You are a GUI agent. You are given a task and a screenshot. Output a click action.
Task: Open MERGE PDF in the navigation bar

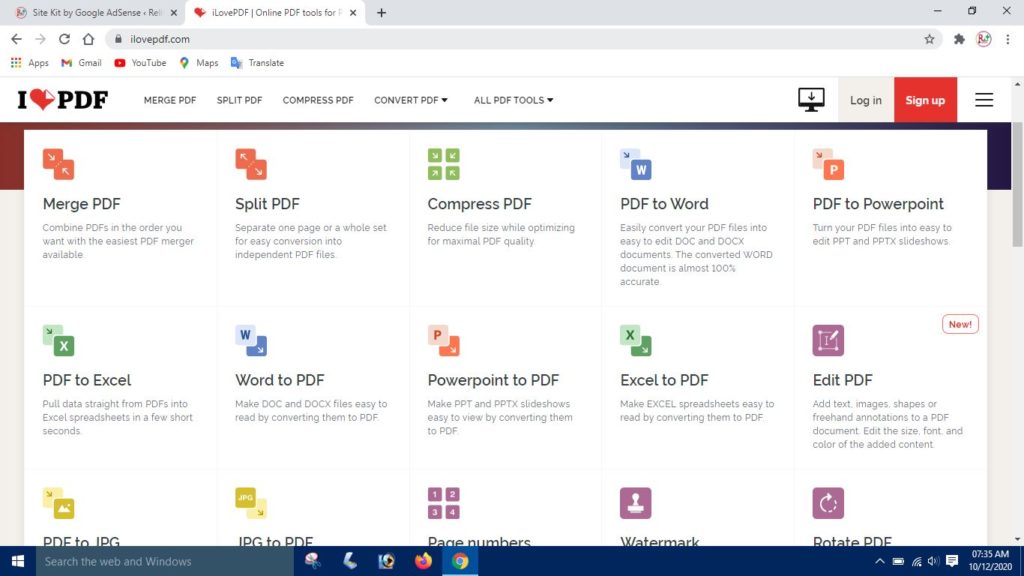[x=170, y=100]
